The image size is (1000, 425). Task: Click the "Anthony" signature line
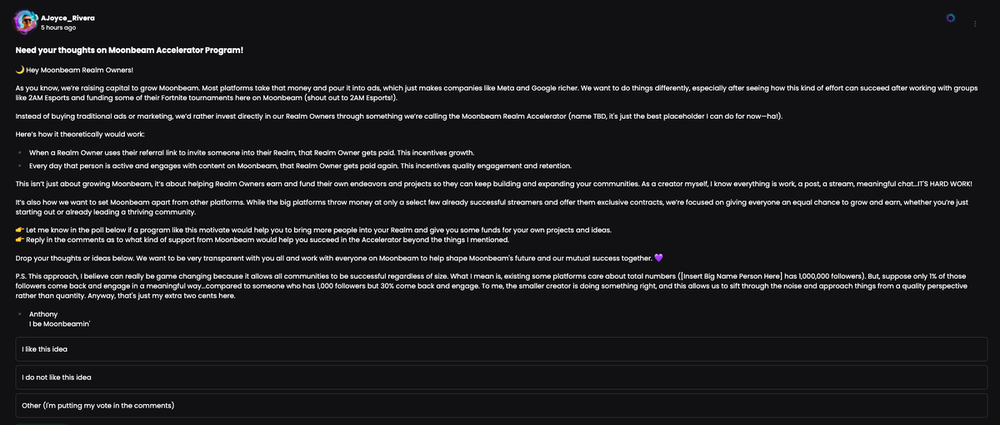[43, 314]
